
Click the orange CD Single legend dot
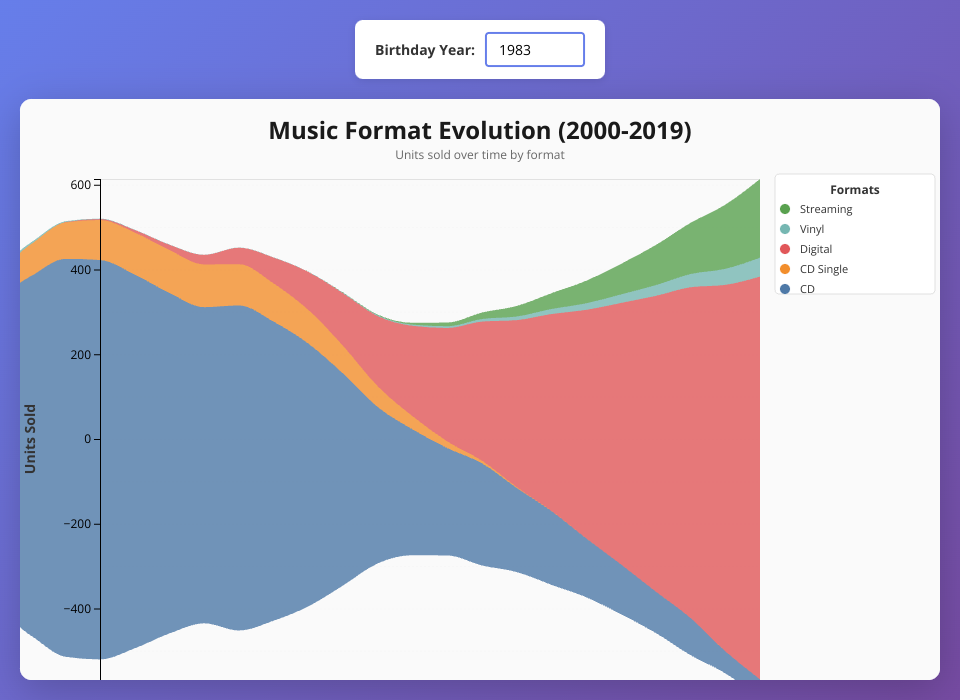point(785,269)
